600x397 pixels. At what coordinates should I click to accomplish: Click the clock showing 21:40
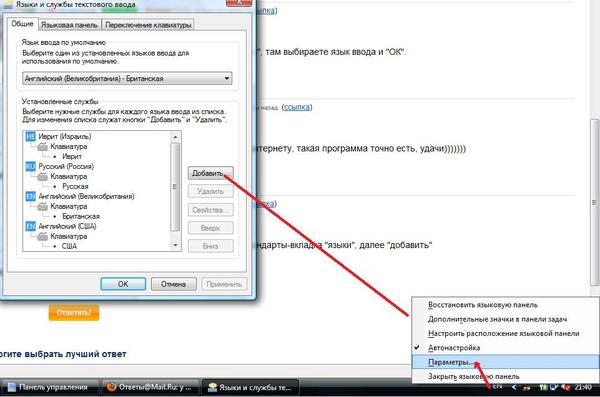pyautogui.click(x=583, y=387)
